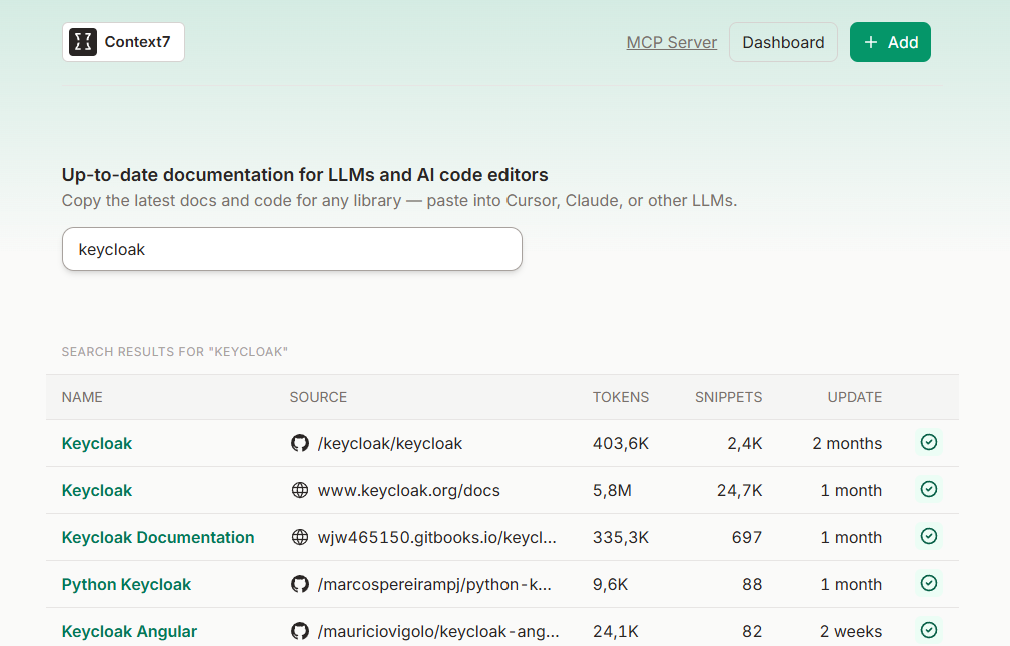
Task: Click the checkmark icon in Keycloak Documentation row
Action: [x=929, y=537]
